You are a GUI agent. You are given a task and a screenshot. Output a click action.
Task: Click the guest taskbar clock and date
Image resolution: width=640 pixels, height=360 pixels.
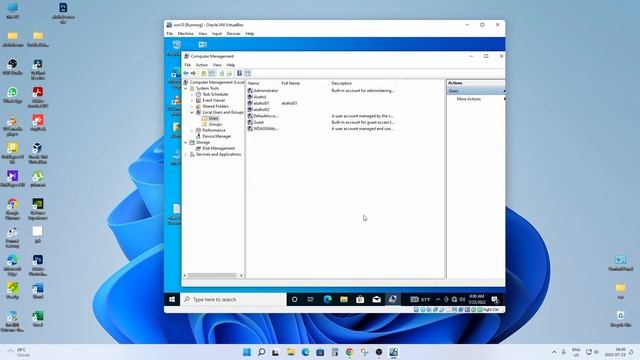pyautogui.click(x=476, y=299)
